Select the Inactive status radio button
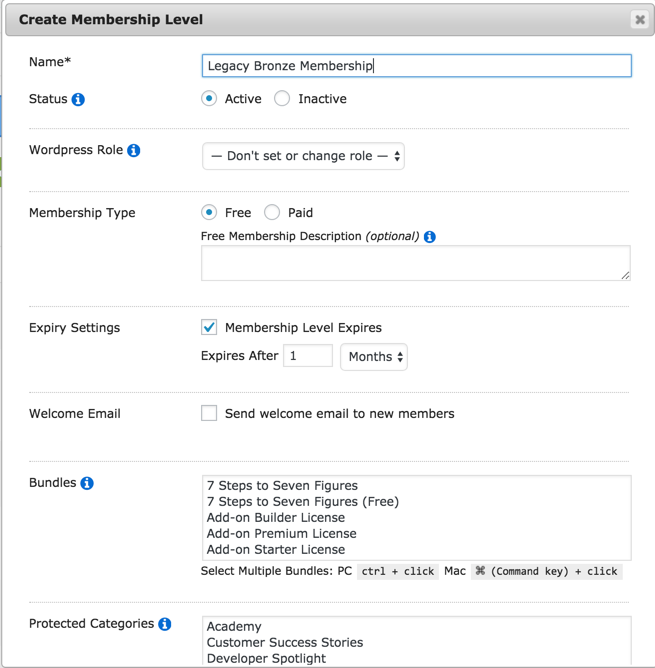This screenshot has height=668, width=655. point(282,99)
